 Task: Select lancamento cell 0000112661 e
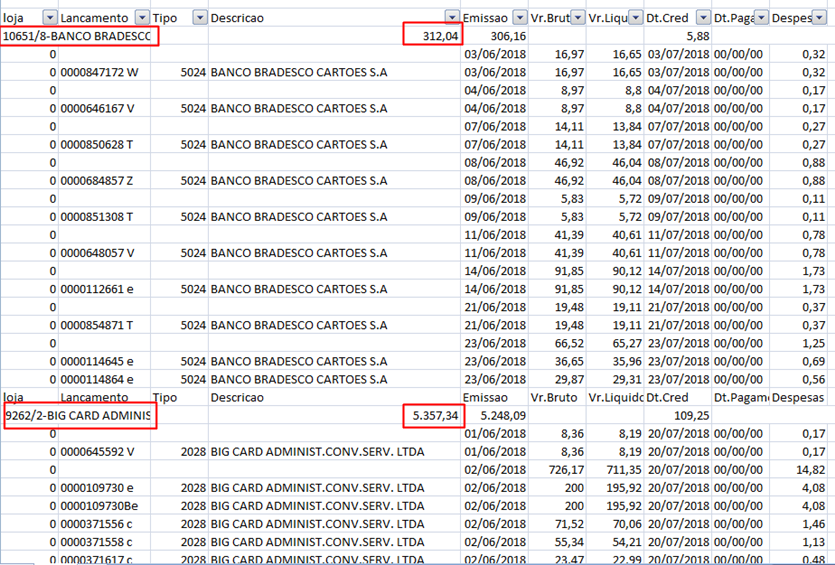click(104, 289)
